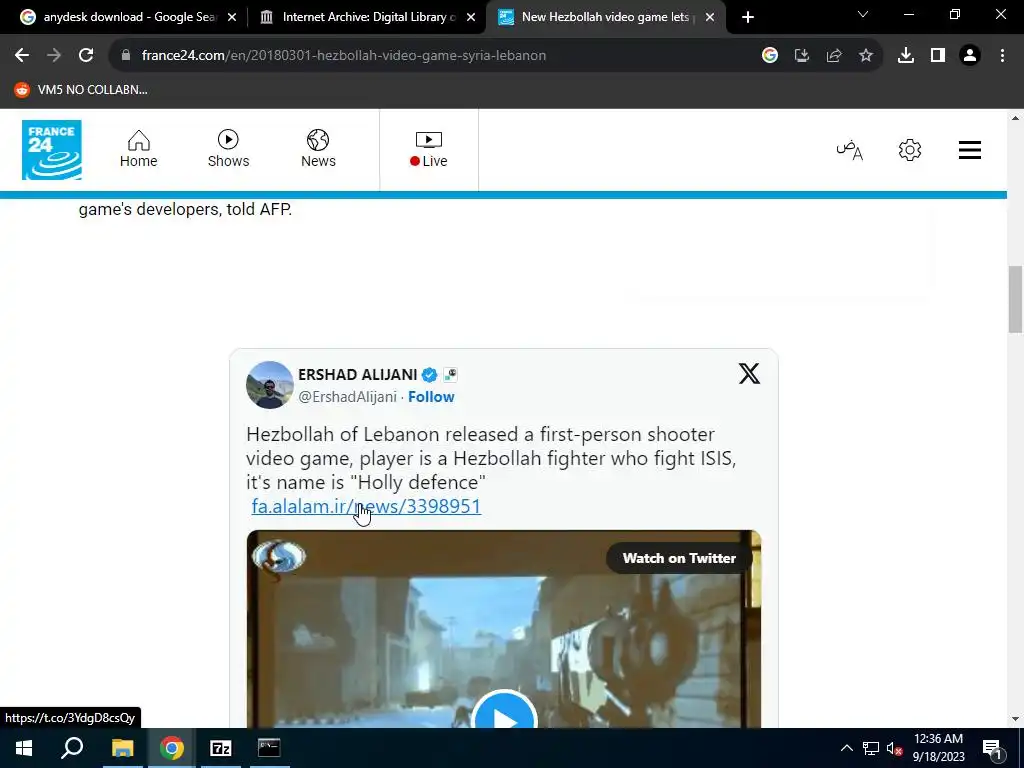Bookmark this page with the star icon
Image resolution: width=1024 pixels, height=768 pixels.
point(866,56)
